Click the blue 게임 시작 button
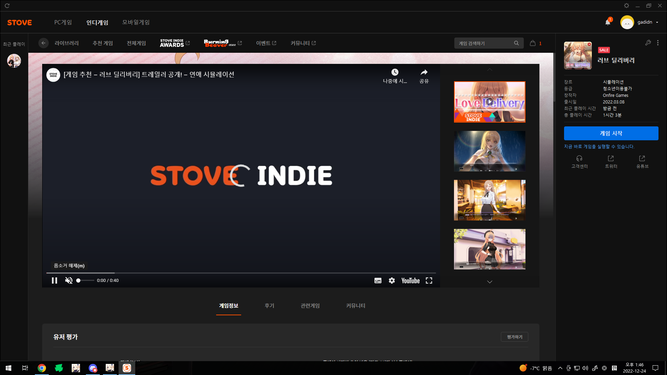The image size is (667, 375). (611, 133)
